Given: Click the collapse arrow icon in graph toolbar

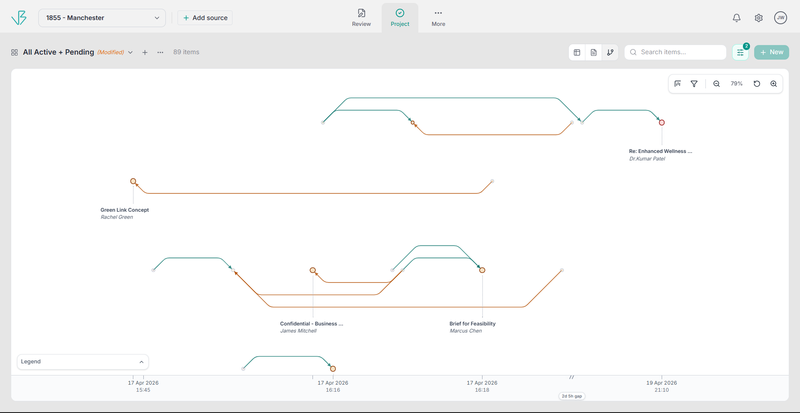Looking at the screenshot, I should [x=678, y=84].
